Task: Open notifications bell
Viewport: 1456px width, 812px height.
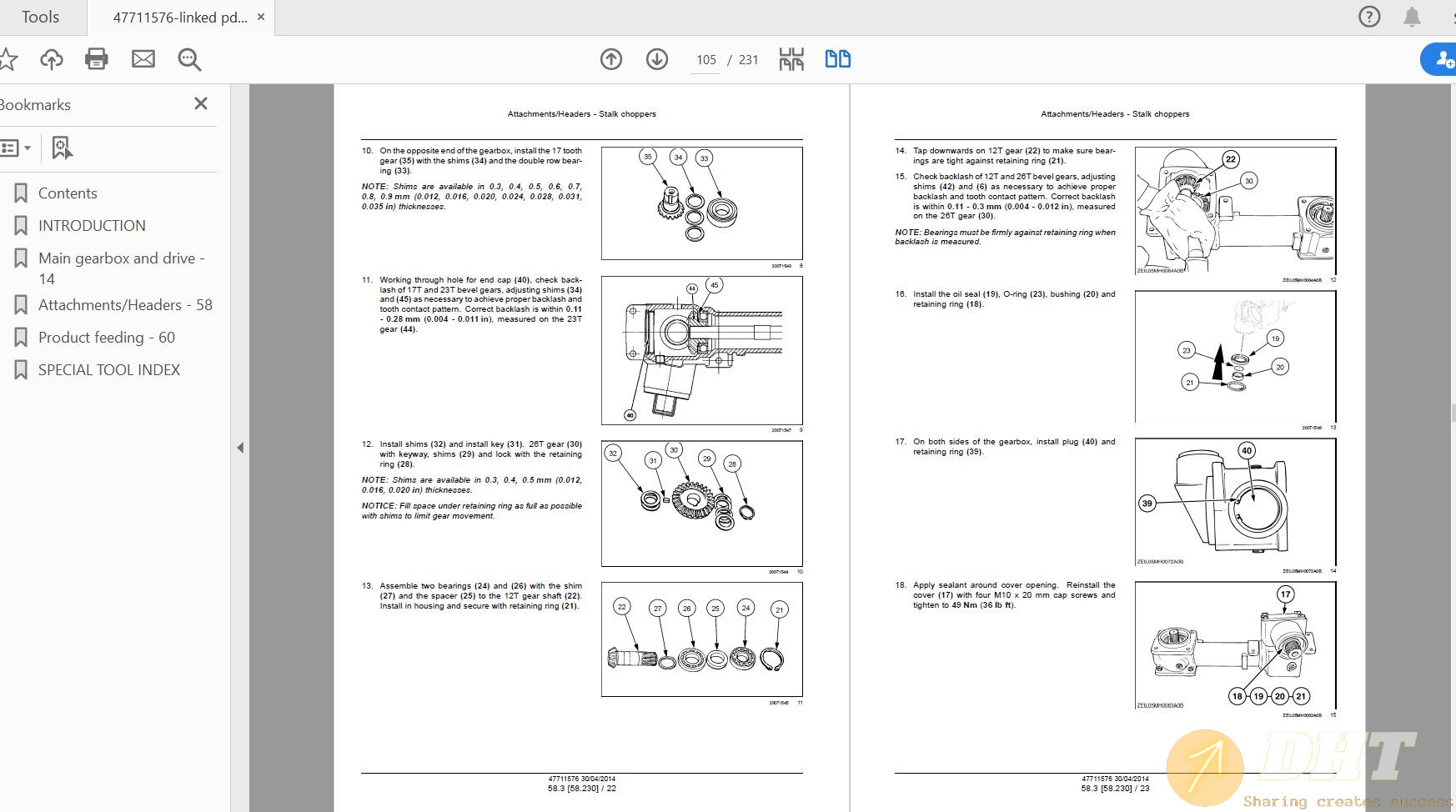Action: [x=1412, y=17]
